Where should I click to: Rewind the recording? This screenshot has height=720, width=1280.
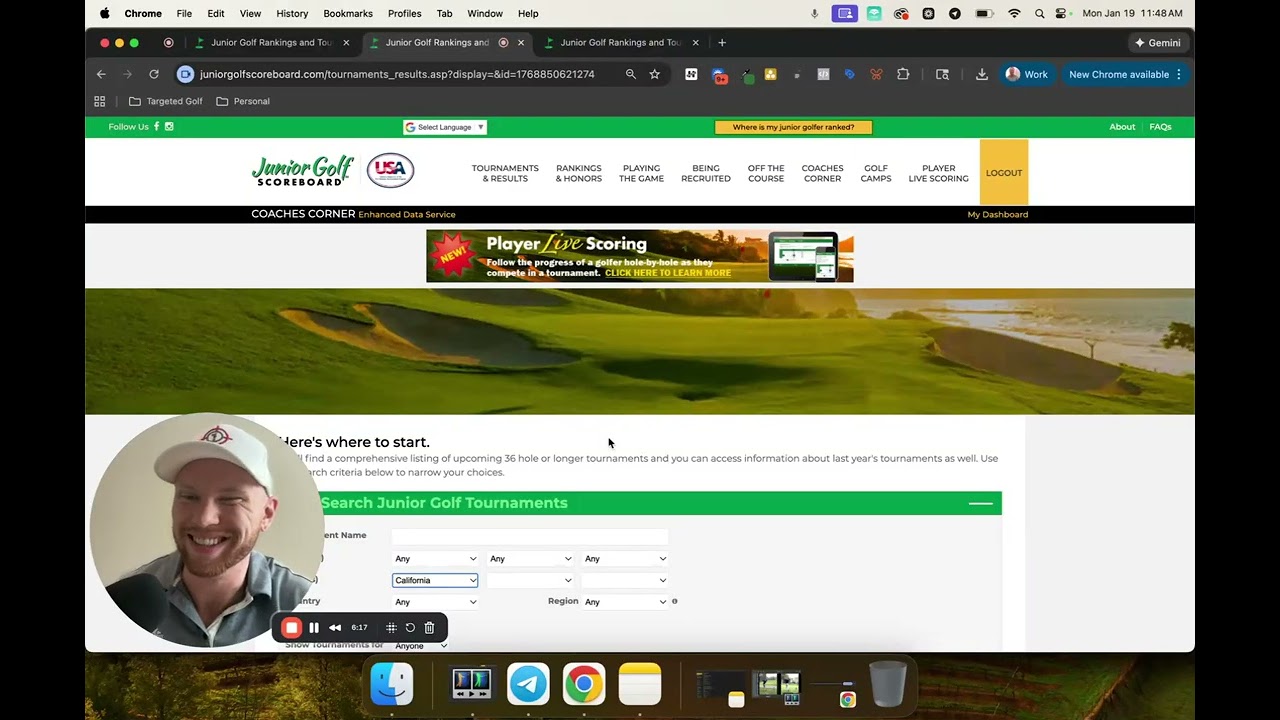tap(335, 627)
